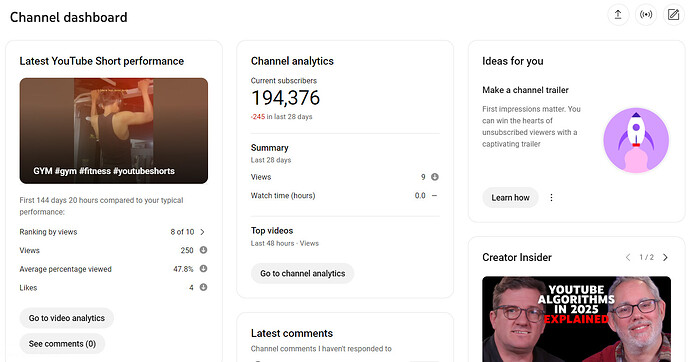Click the 1 / 2 page indicator

click(x=646, y=257)
